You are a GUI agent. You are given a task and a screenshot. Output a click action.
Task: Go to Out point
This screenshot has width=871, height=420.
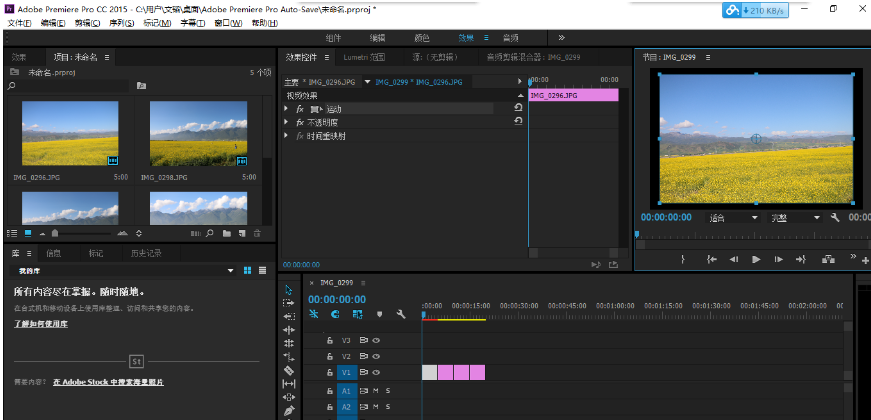tap(800, 259)
